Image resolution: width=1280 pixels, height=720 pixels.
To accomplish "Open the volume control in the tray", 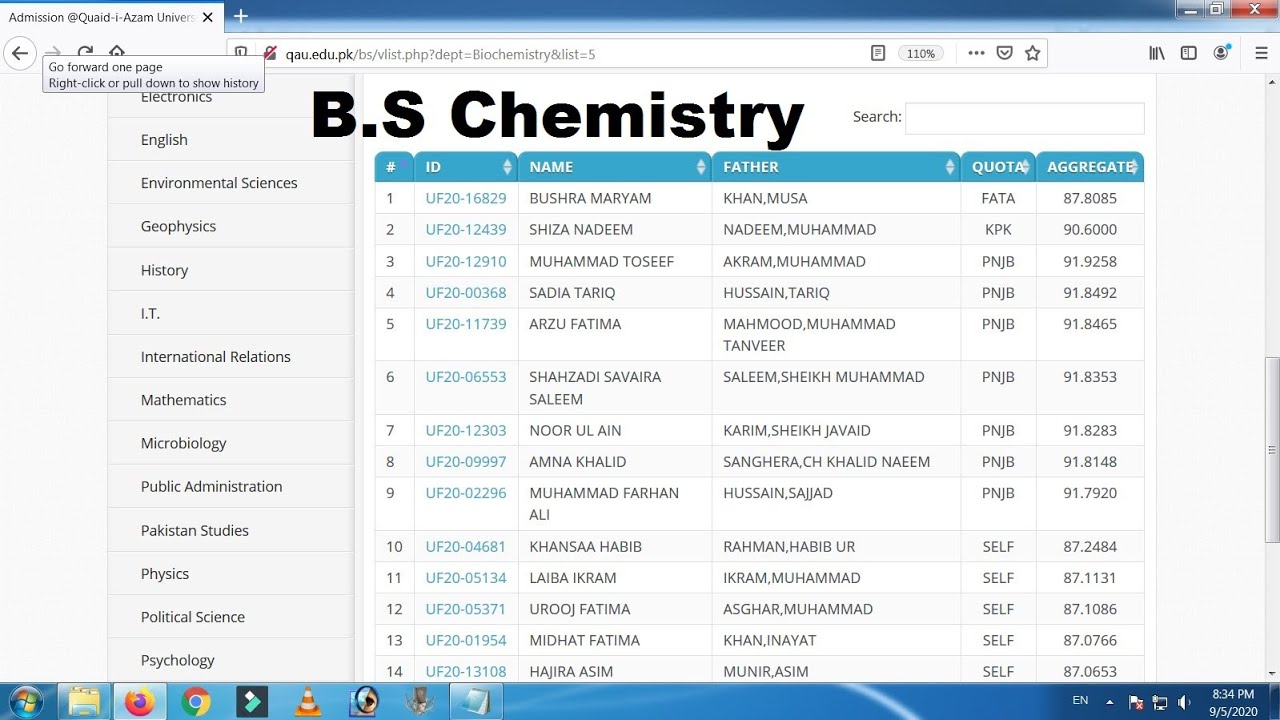I will coord(1185,702).
